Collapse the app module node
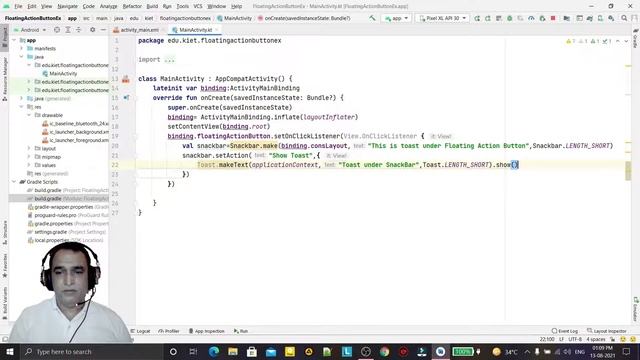Viewport: 640px width, 360px height. [15, 40]
